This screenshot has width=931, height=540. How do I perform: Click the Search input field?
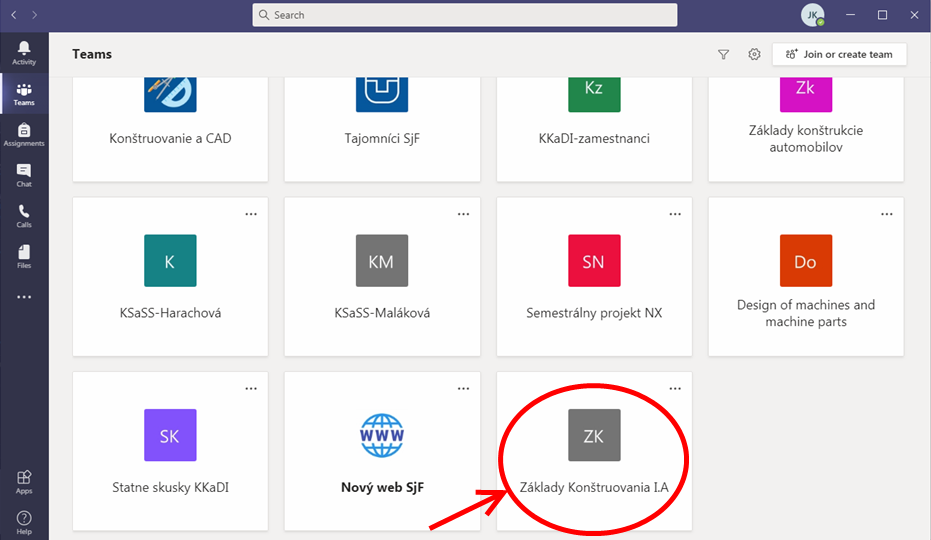(x=465, y=15)
